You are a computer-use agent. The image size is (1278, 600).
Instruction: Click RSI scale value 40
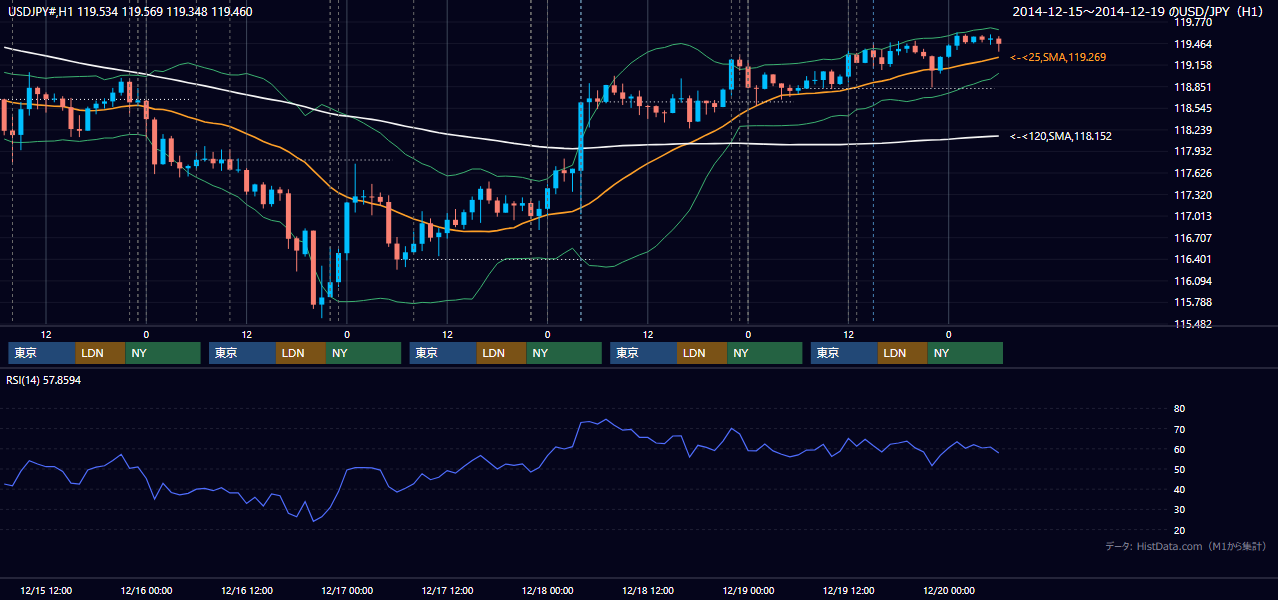tap(1180, 489)
